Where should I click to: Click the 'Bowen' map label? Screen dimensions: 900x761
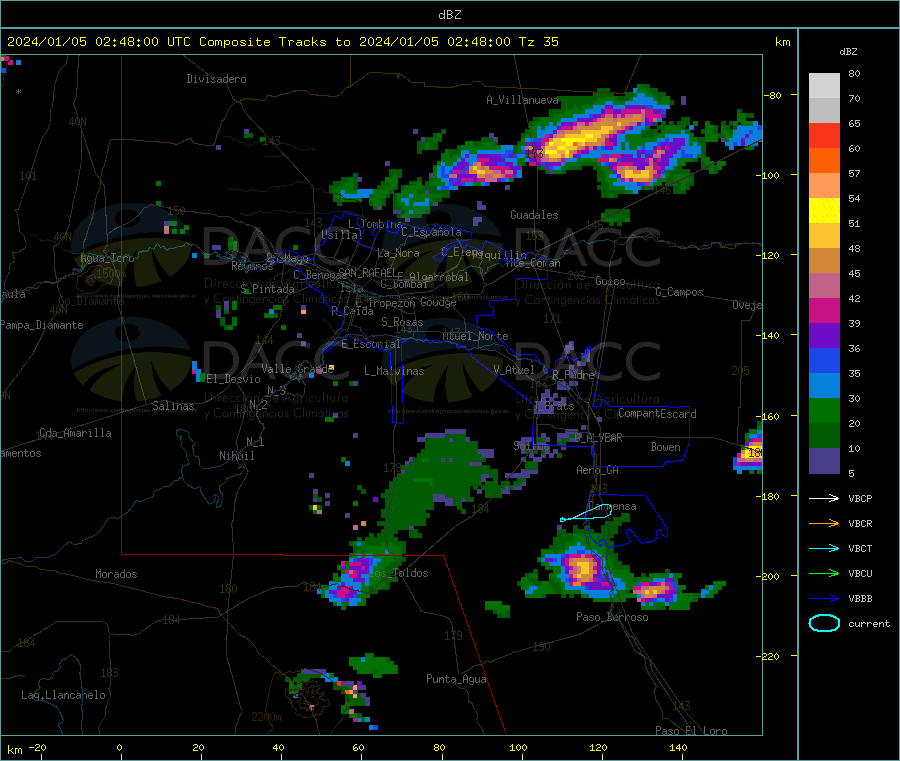pyautogui.click(x=665, y=447)
